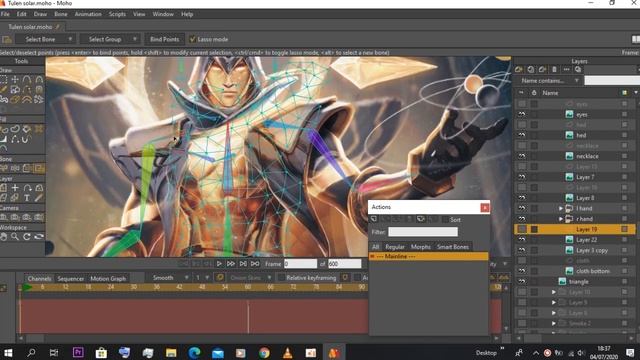Select the Mainline action row
640x360 pixels.
pos(428,256)
